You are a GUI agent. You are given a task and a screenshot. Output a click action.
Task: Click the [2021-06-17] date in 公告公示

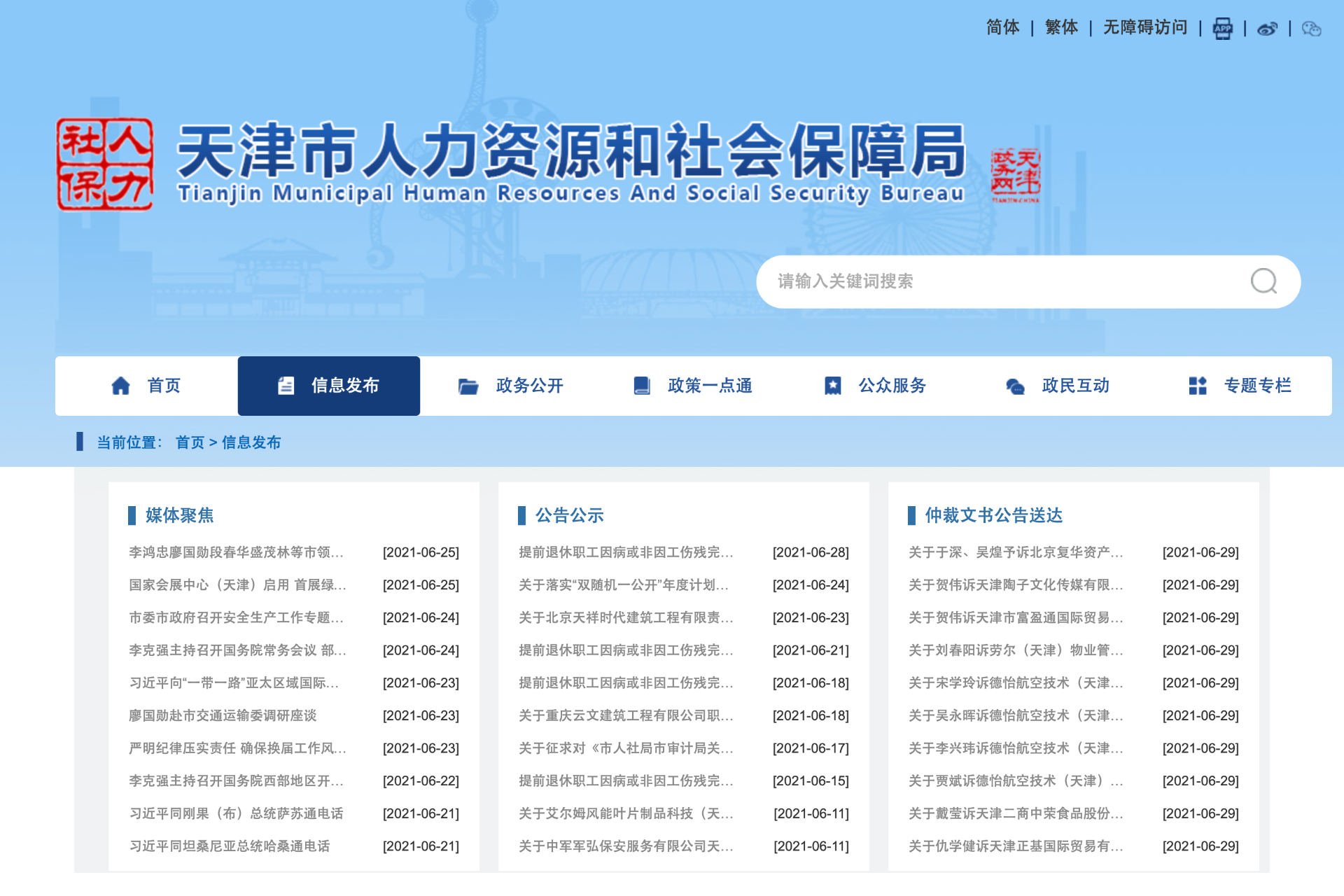811,748
